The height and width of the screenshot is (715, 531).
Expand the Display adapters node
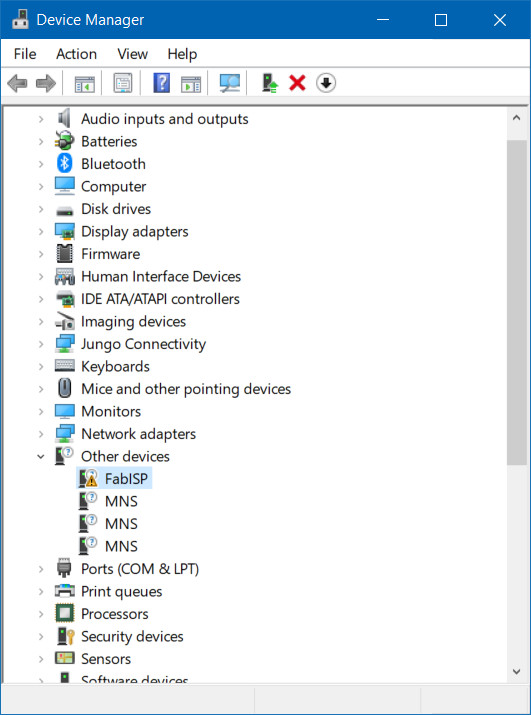click(41, 231)
